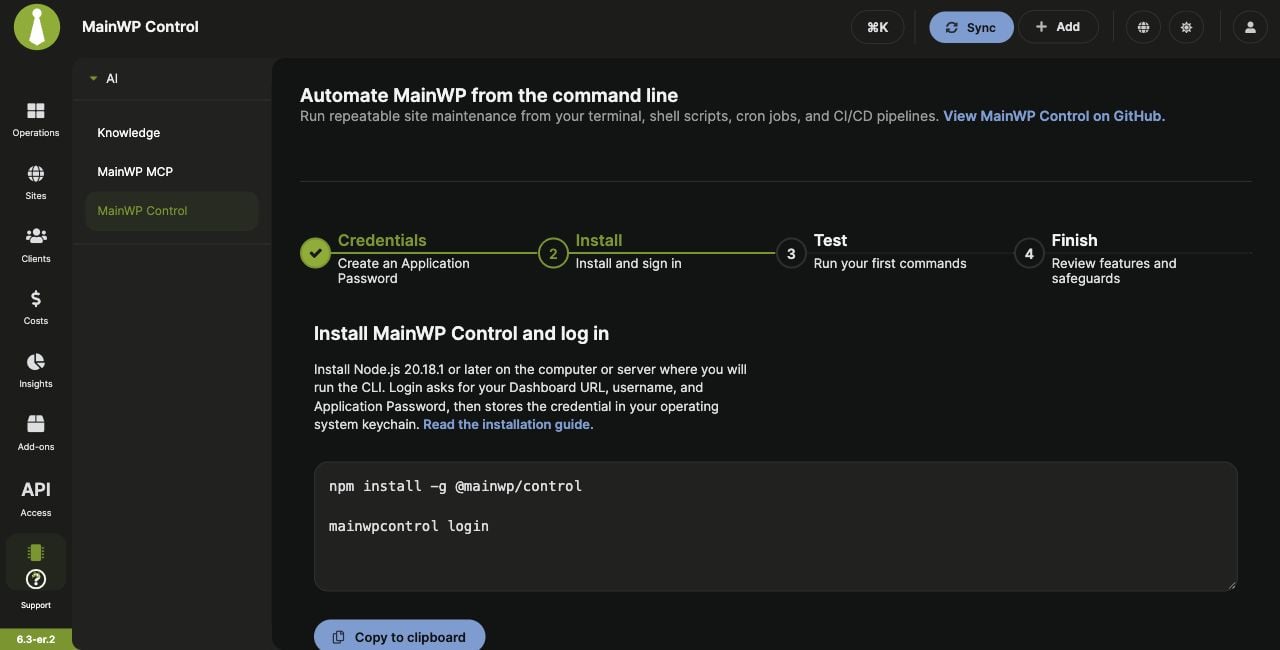Click the completed Credentials checkmark circle
The image size is (1280, 650).
point(315,253)
